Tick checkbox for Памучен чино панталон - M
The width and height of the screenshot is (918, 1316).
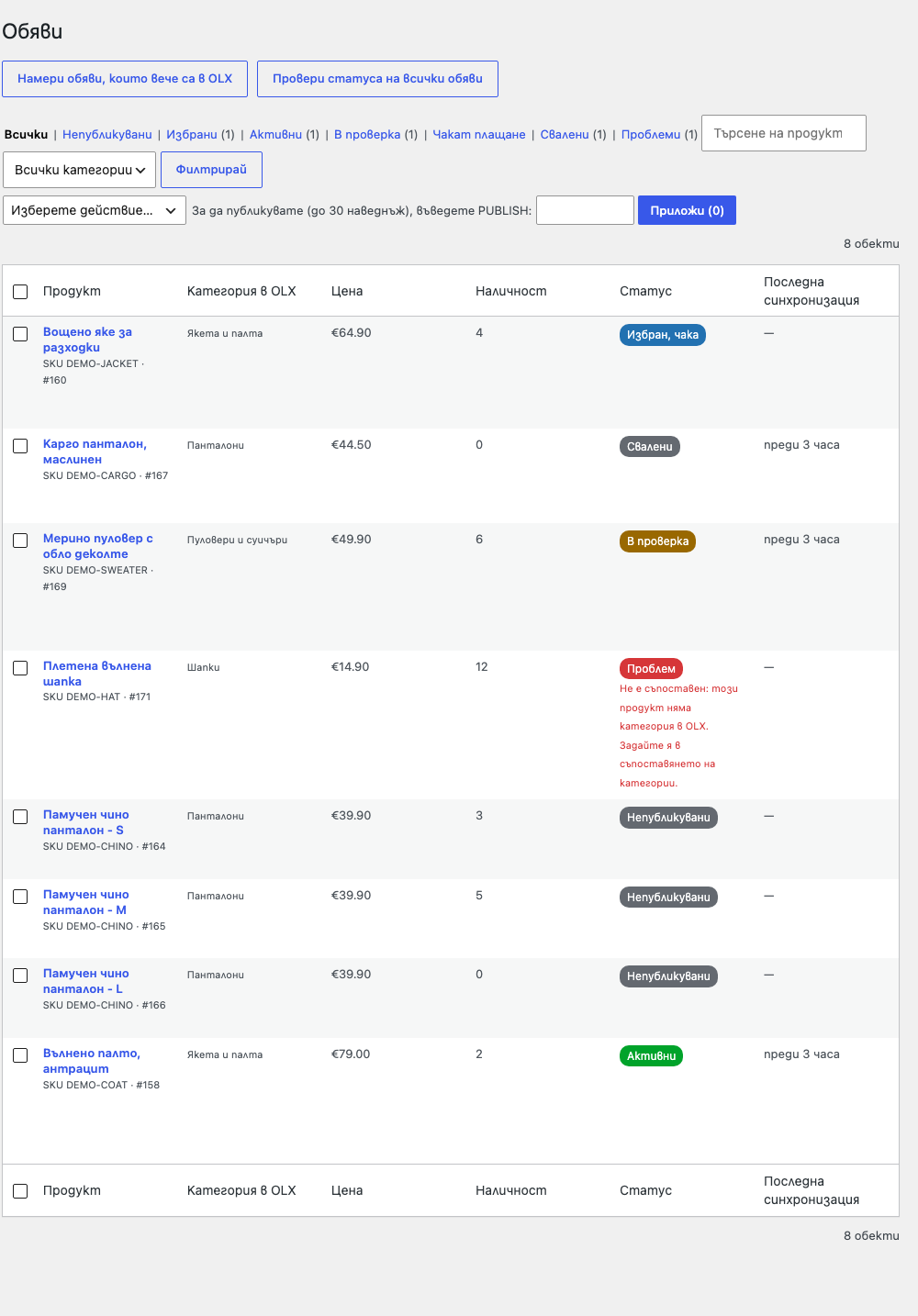tap(20, 897)
